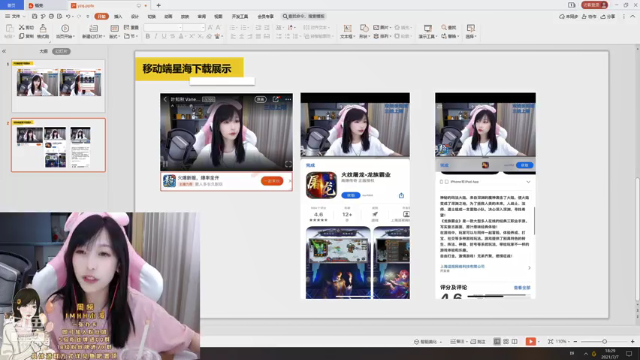Screen dimensions: 640x360
Task: Click the clear formatting eraser icon
Action: (x=209, y=36)
